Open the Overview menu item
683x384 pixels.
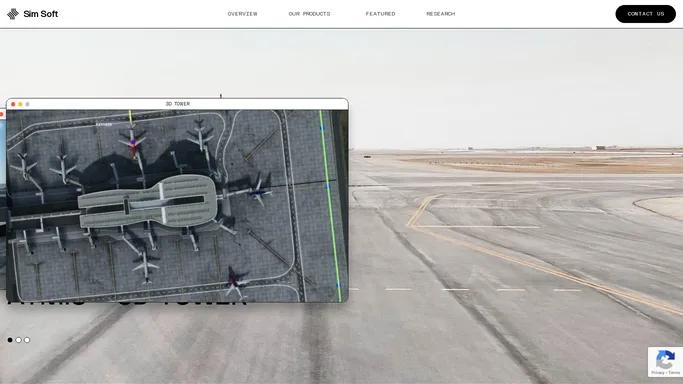pyautogui.click(x=242, y=14)
